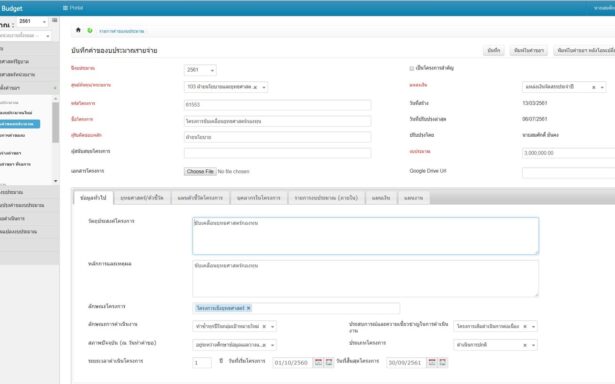The width and height of the screenshot is (615, 384).
Task: Click the rightmost cut-off print button
Action: (x=584, y=51)
